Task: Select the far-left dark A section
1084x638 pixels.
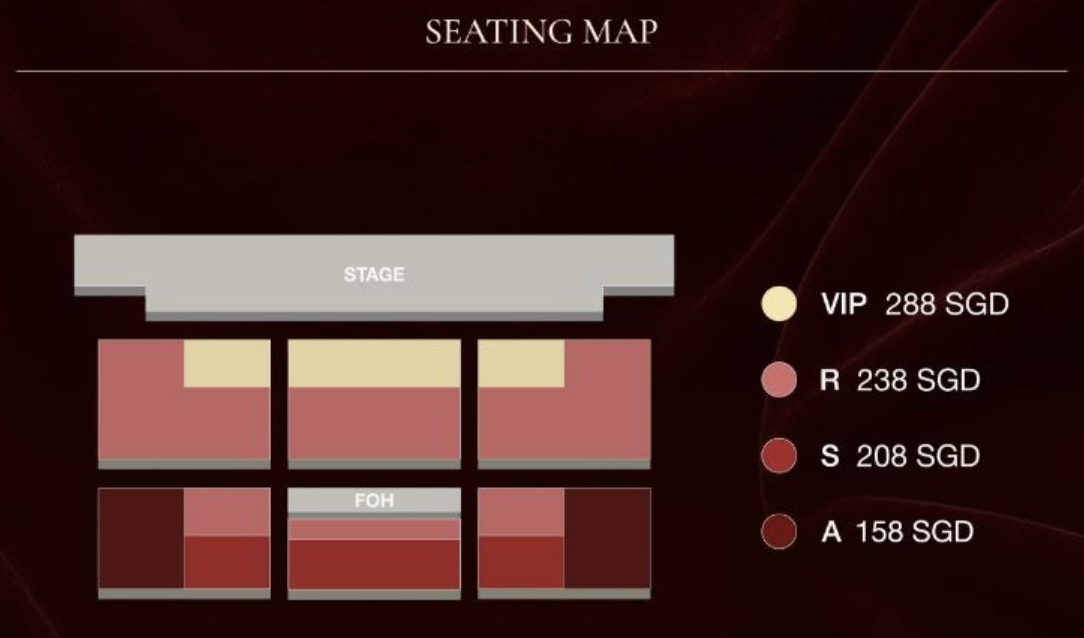Action: (x=141, y=538)
